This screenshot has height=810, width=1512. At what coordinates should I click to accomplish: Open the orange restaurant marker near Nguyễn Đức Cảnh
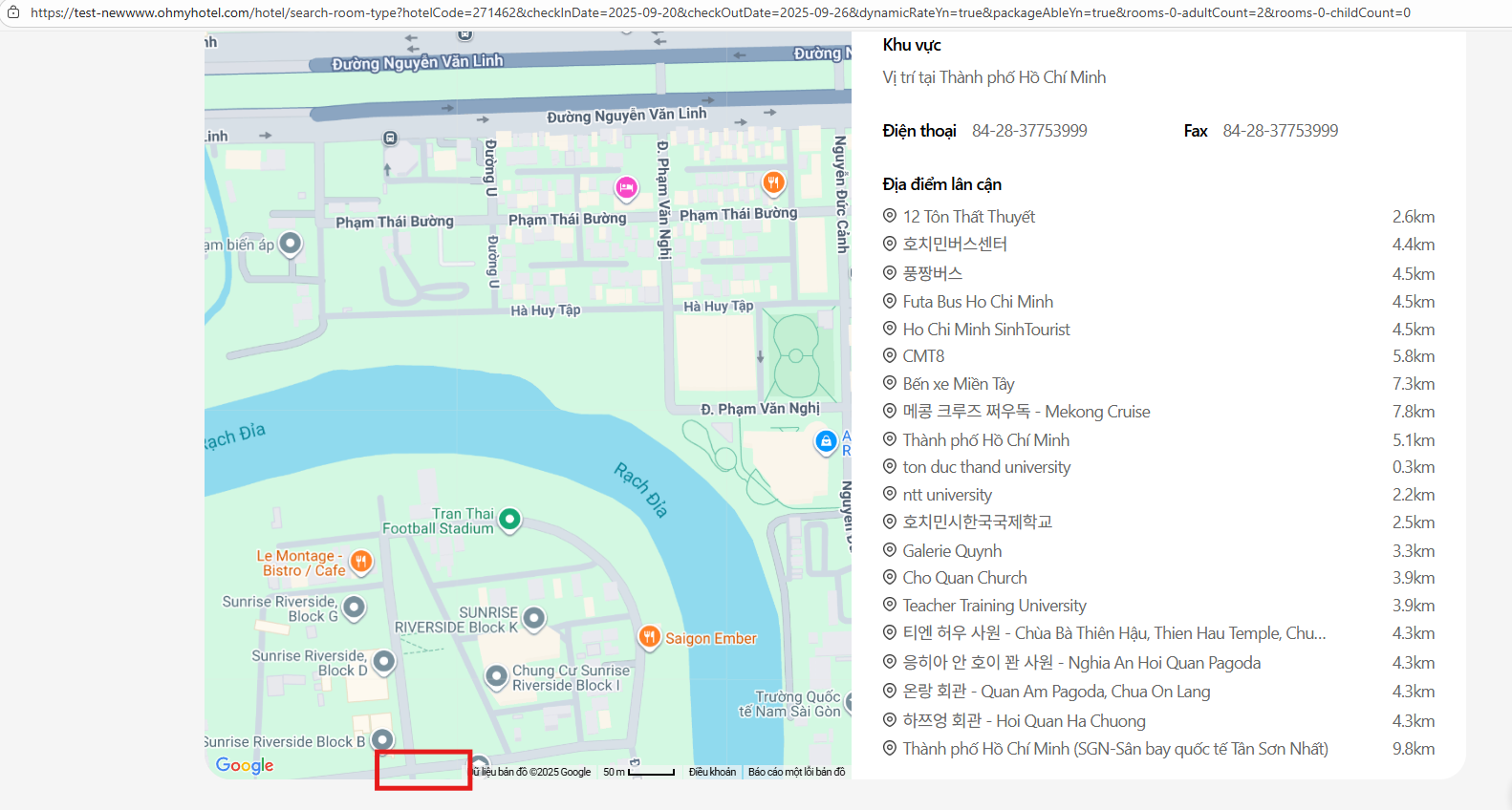click(773, 182)
